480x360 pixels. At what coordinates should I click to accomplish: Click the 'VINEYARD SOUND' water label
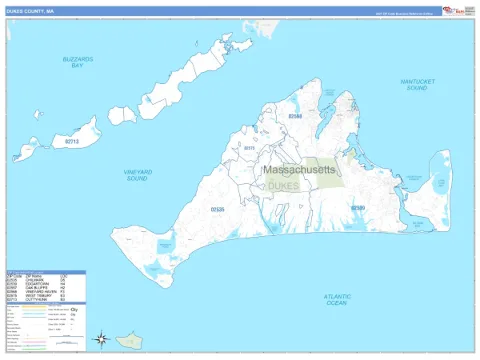(138, 175)
